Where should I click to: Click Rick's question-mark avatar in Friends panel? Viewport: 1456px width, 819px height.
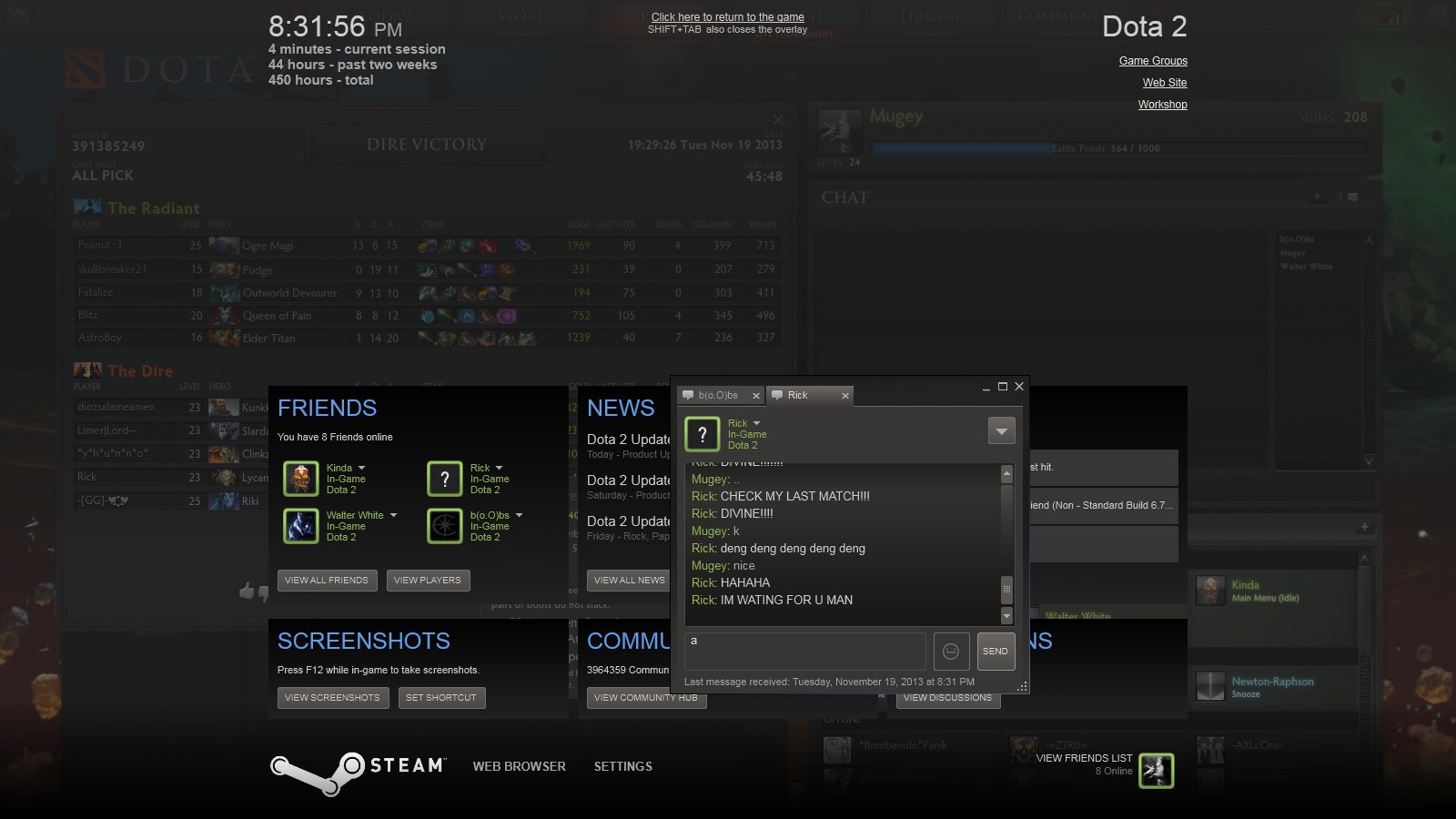click(444, 479)
